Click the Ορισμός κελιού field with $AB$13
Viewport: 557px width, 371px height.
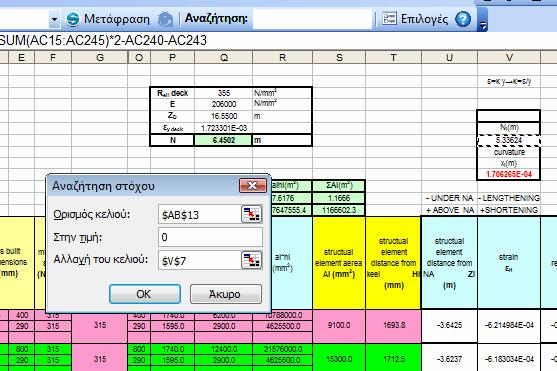(x=200, y=215)
